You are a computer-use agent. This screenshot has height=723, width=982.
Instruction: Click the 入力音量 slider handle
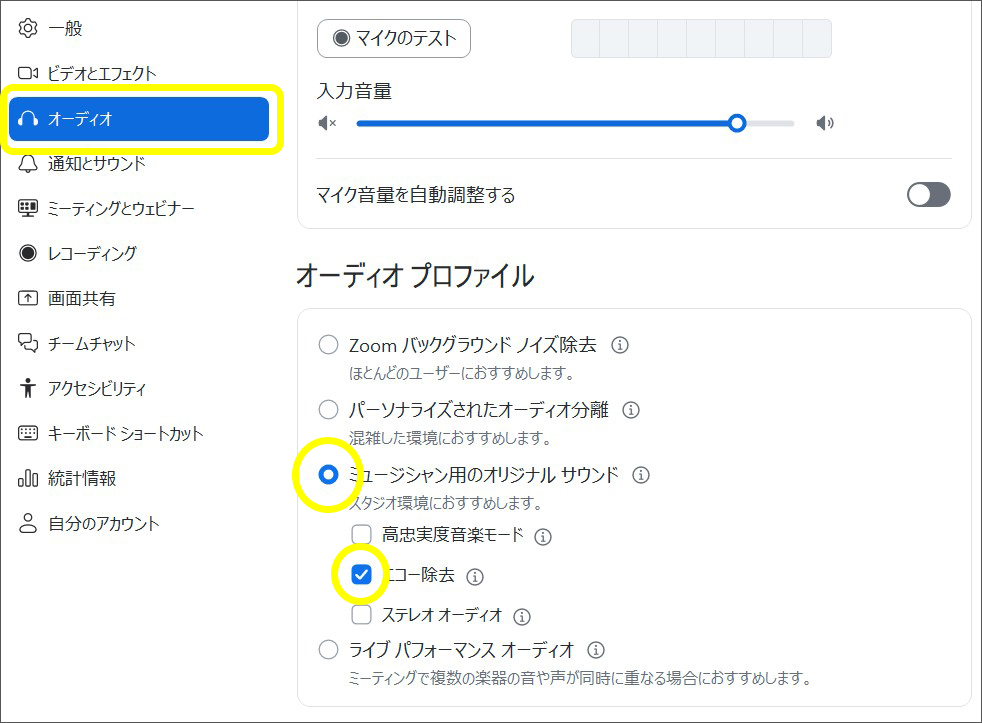737,123
